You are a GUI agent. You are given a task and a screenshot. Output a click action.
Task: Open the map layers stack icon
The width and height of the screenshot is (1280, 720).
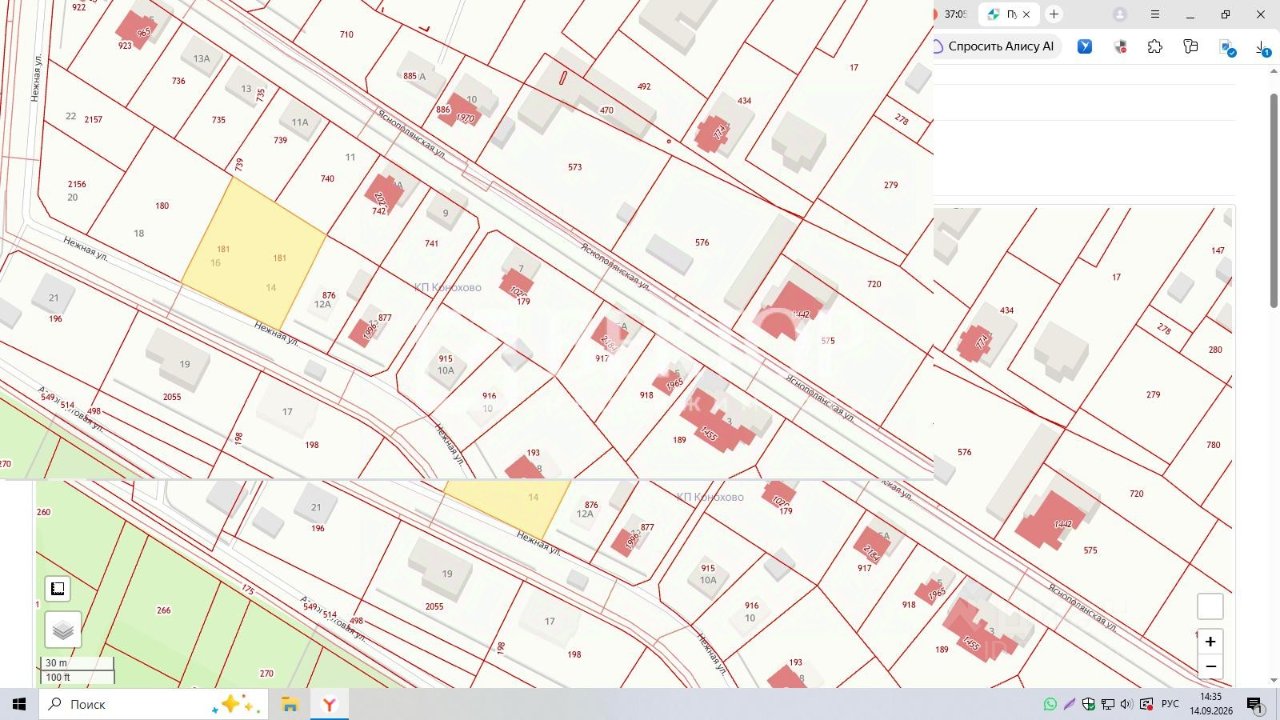[63, 630]
